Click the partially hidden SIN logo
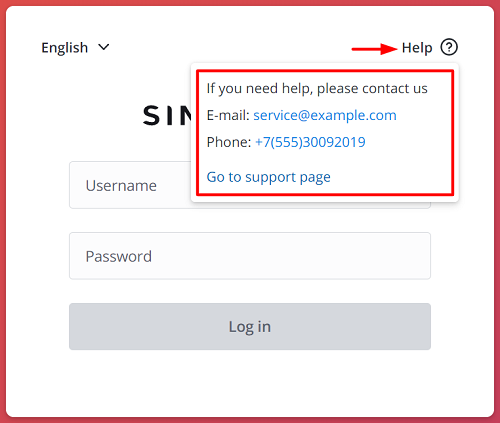Viewport: 500px width, 423px height. (x=167, y=116)
